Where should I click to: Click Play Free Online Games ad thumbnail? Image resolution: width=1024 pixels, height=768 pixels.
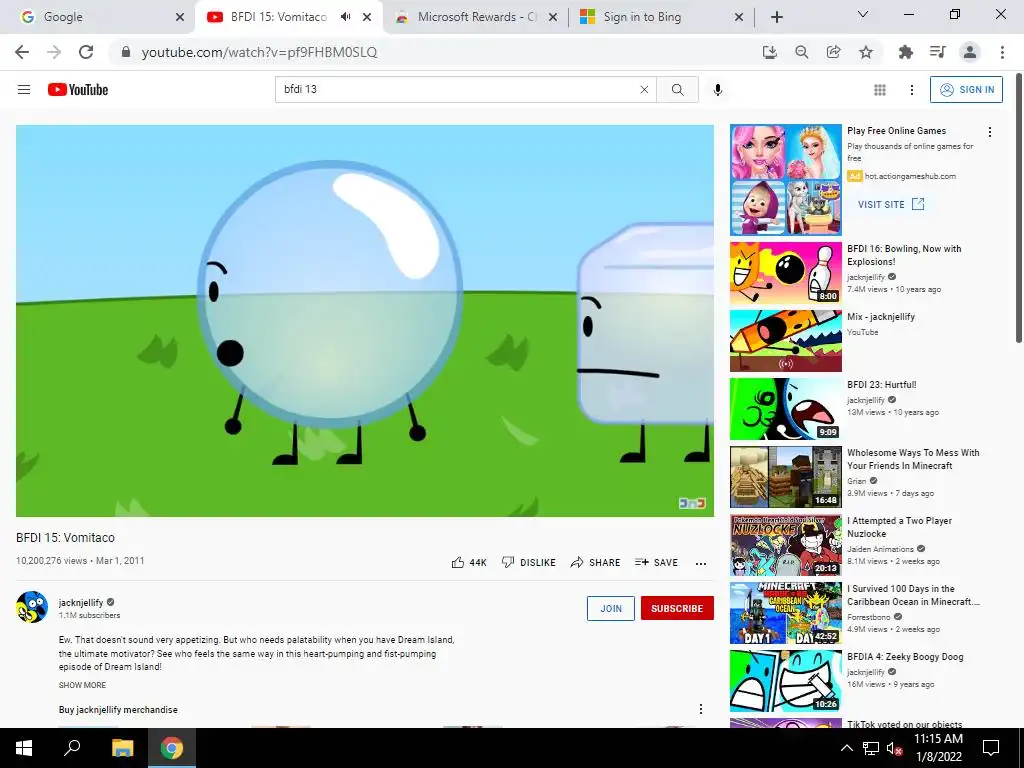tap(786, 180)
